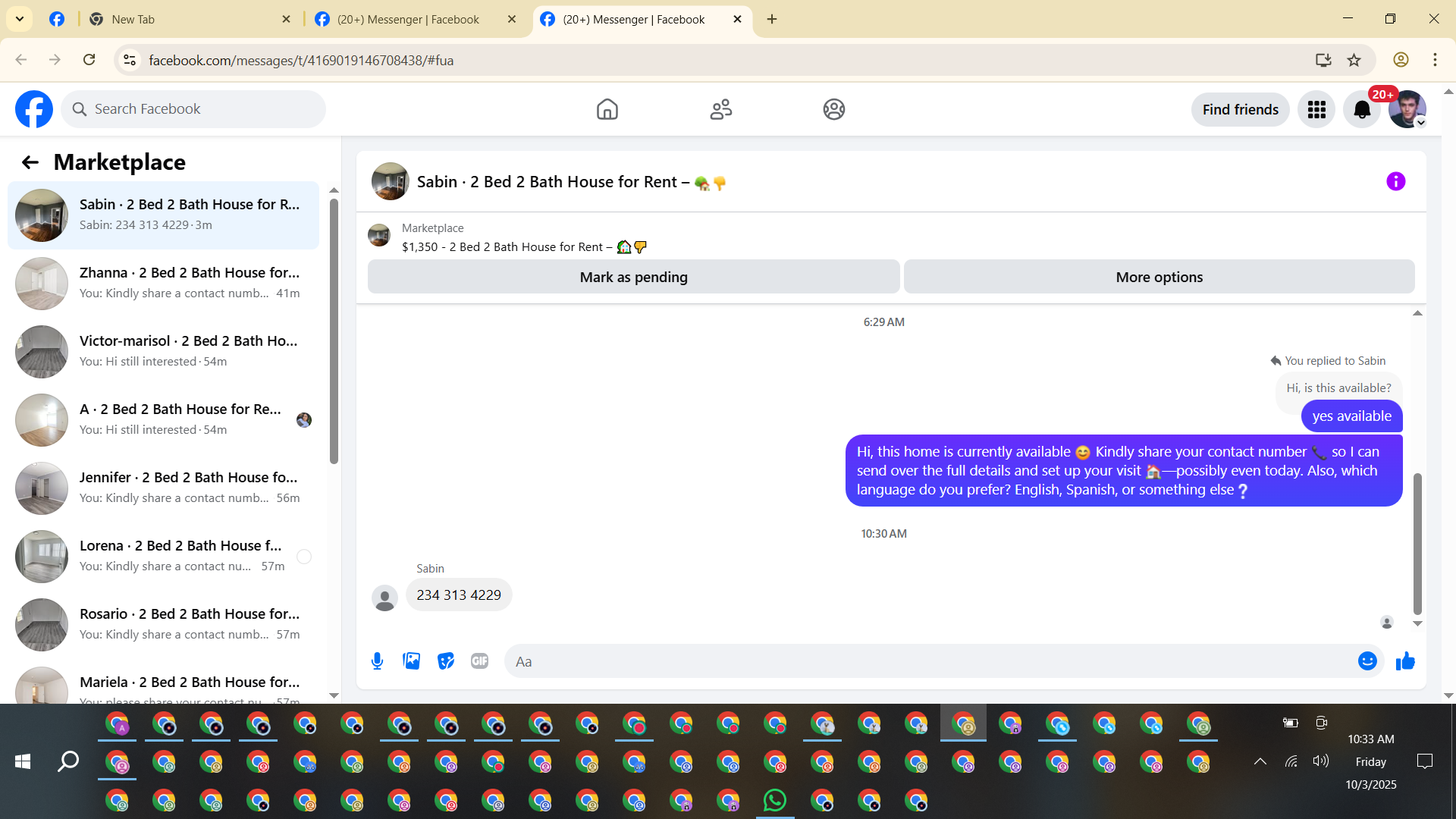
Task: Open the Home feed icon
Action: click(607, 109)
